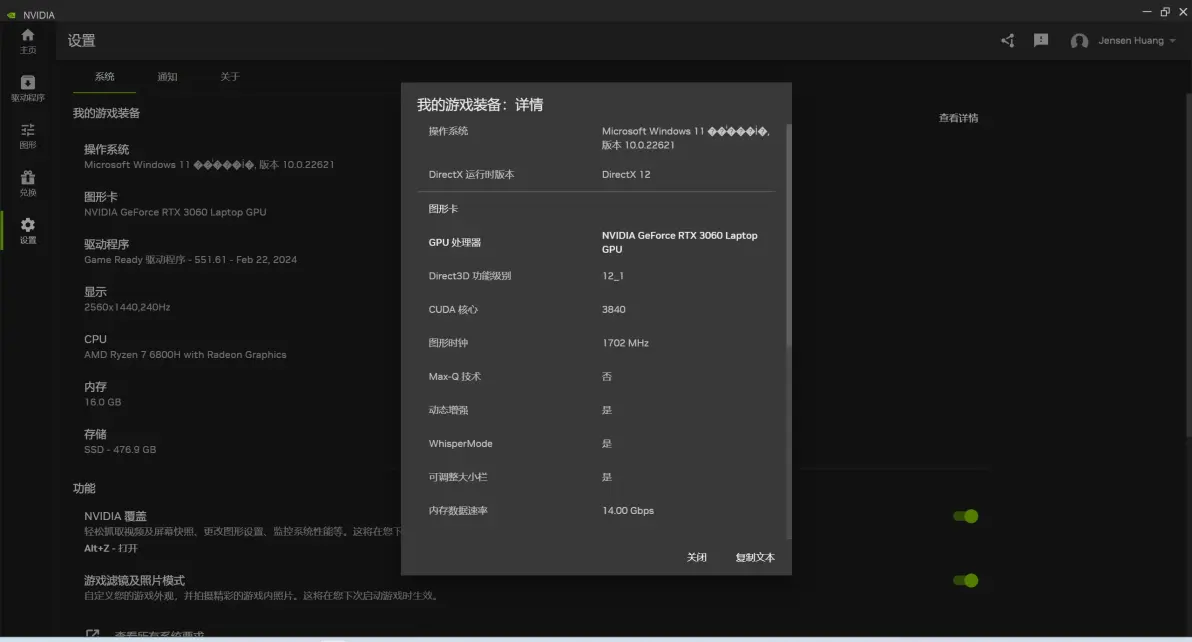Click the DirectX 运行时版本 label
The width and height of the screenshot is (1192, 642).
[x=471, y=174]
